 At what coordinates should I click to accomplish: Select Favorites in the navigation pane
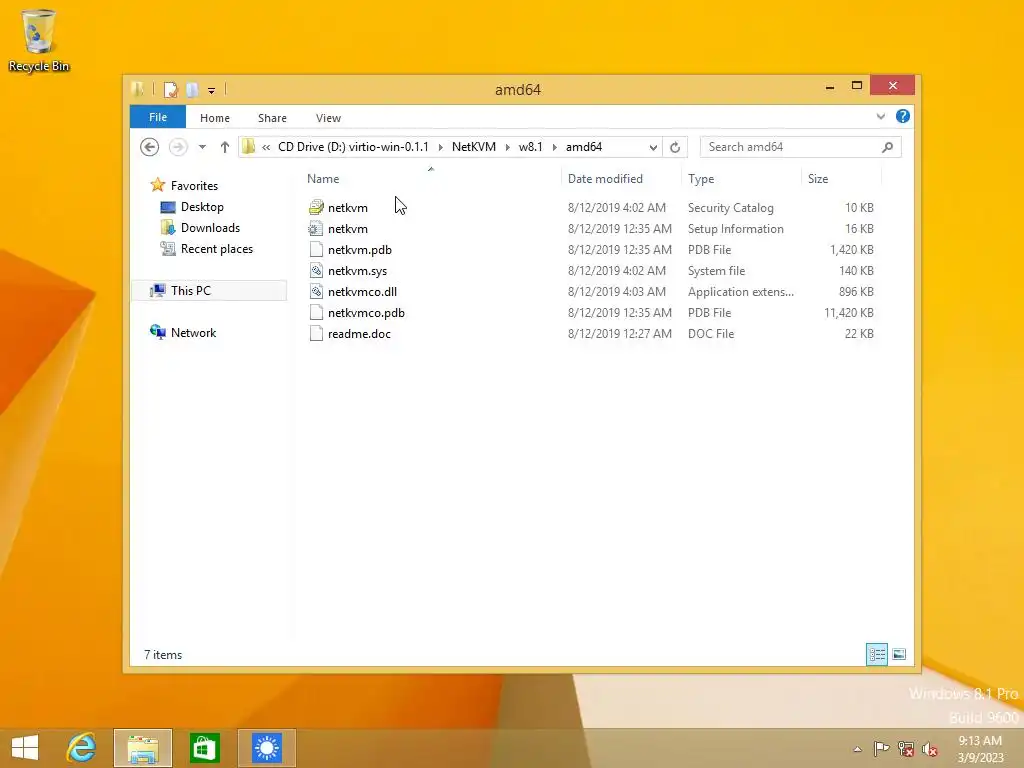[194, 185]
